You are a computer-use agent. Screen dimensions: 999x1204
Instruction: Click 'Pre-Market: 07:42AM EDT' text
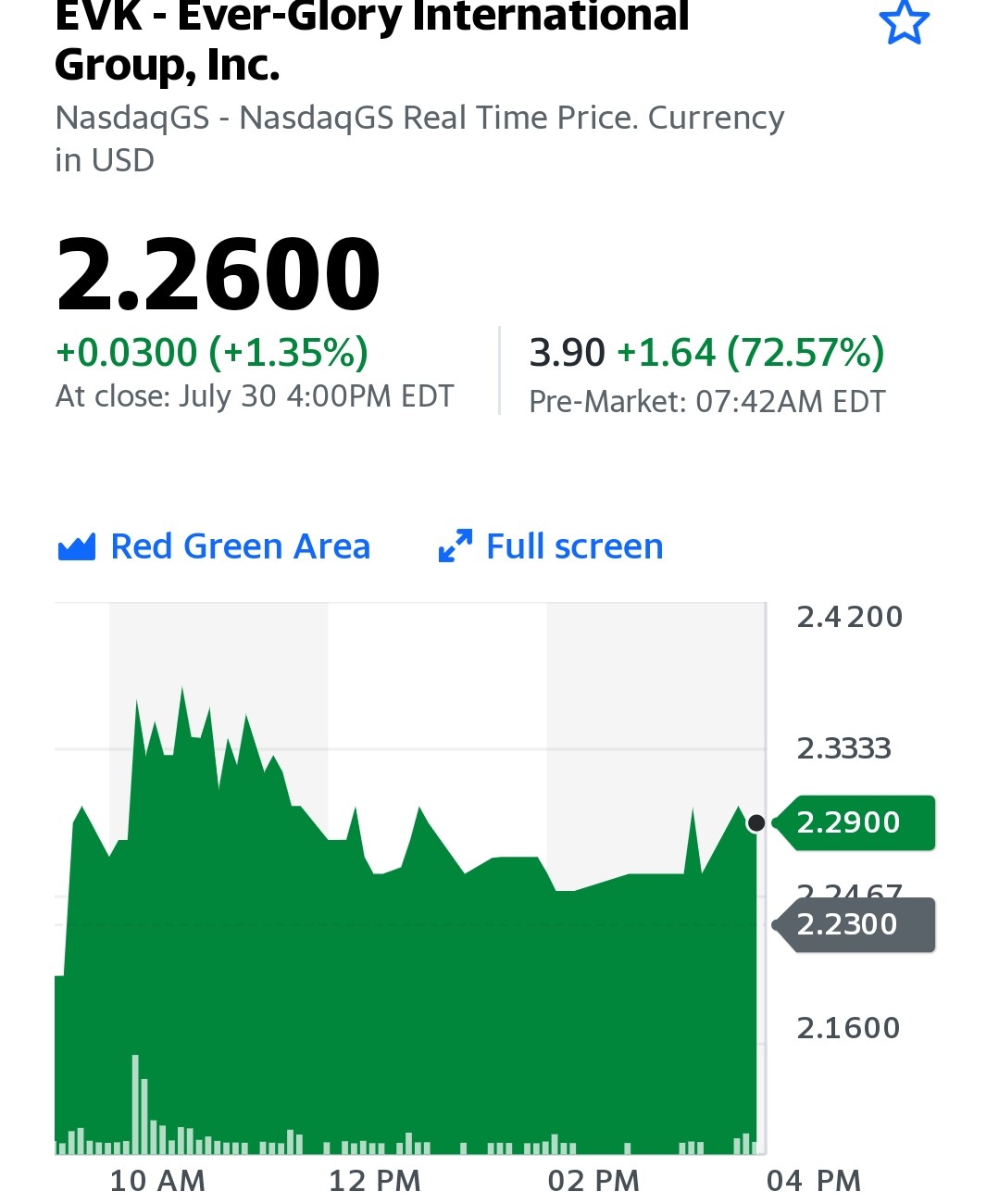click(707, 402)
